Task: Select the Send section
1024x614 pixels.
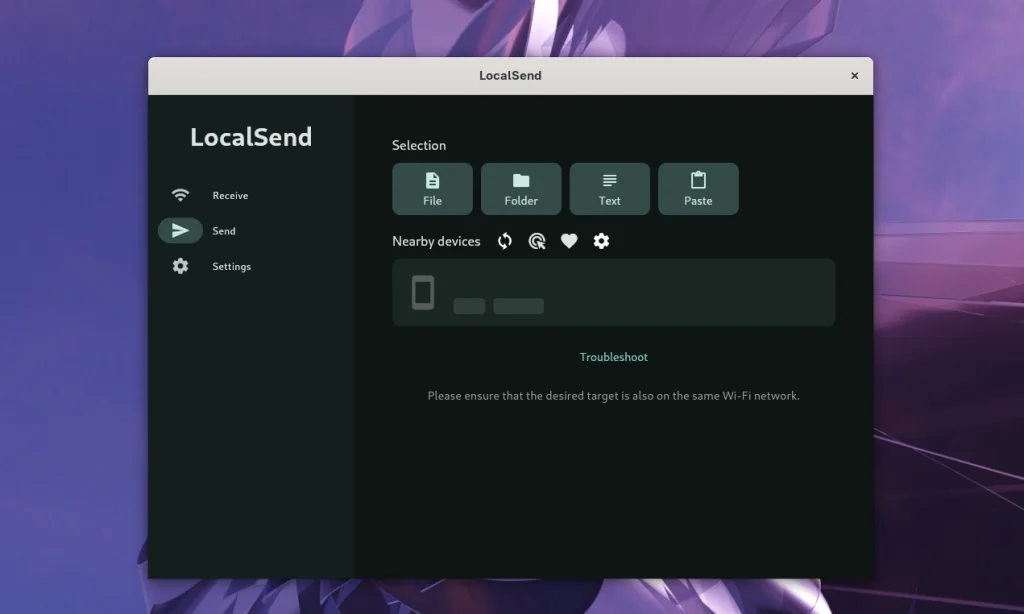Action: (224, 230)
